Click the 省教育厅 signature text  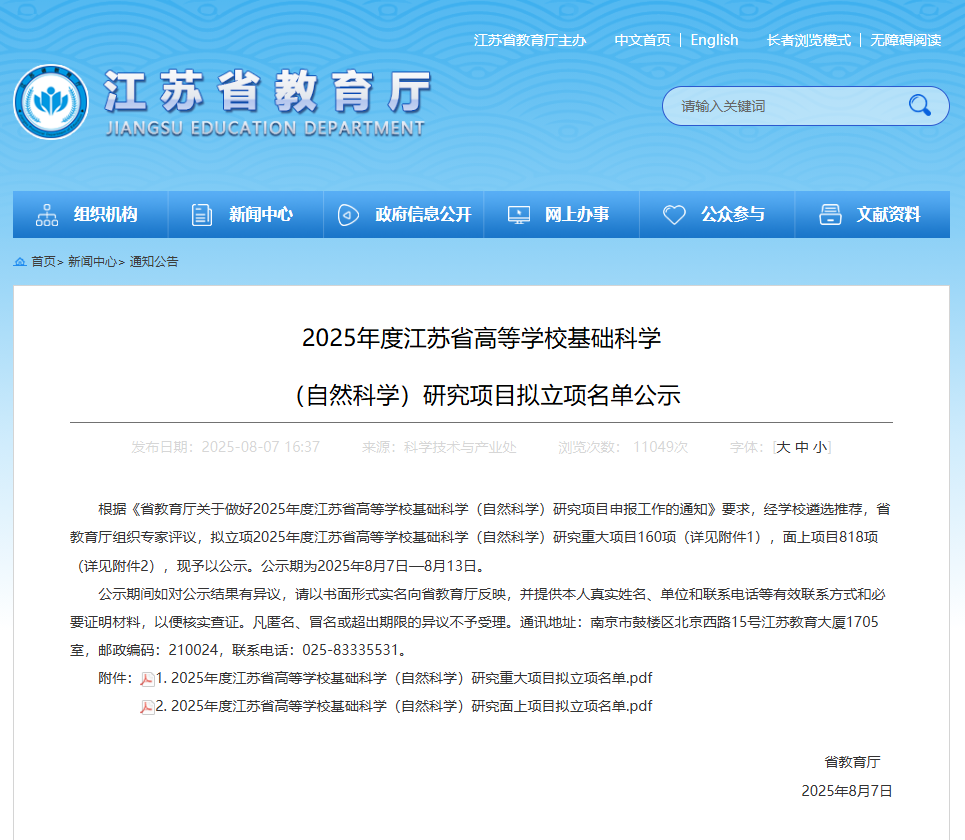coord(852,762)
